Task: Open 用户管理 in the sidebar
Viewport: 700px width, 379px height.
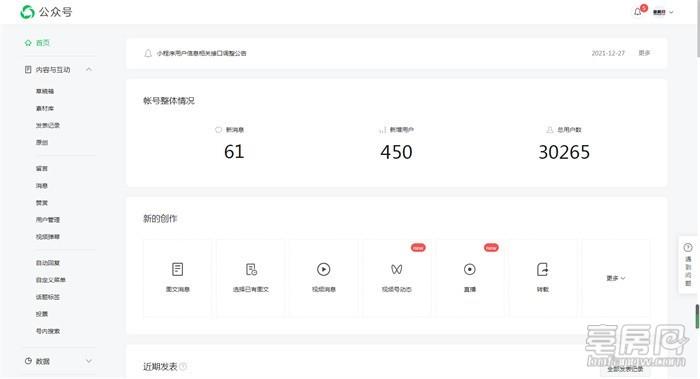Action: [48, 220]
